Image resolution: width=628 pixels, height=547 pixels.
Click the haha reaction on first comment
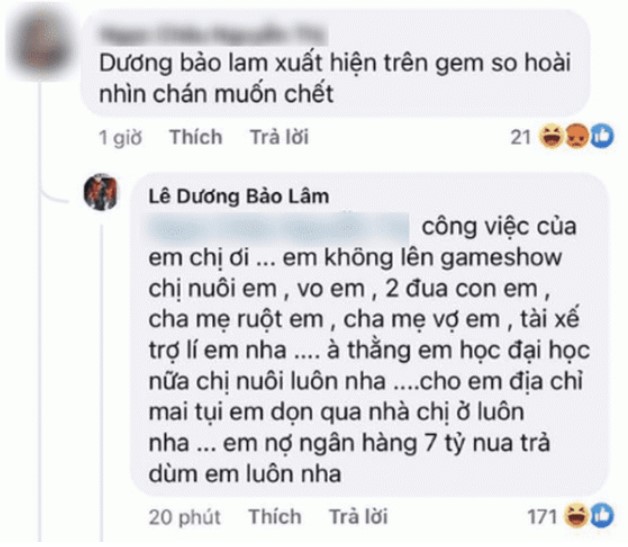[x=552, y=136]
